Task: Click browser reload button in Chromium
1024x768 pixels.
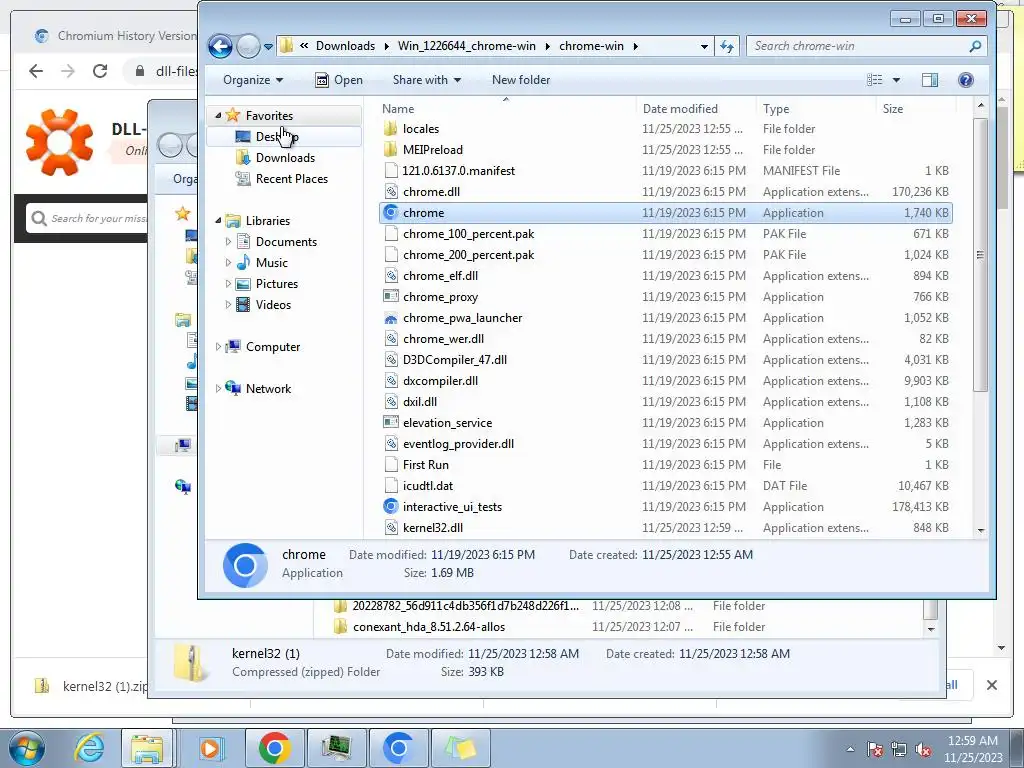Action: (100, 71)
